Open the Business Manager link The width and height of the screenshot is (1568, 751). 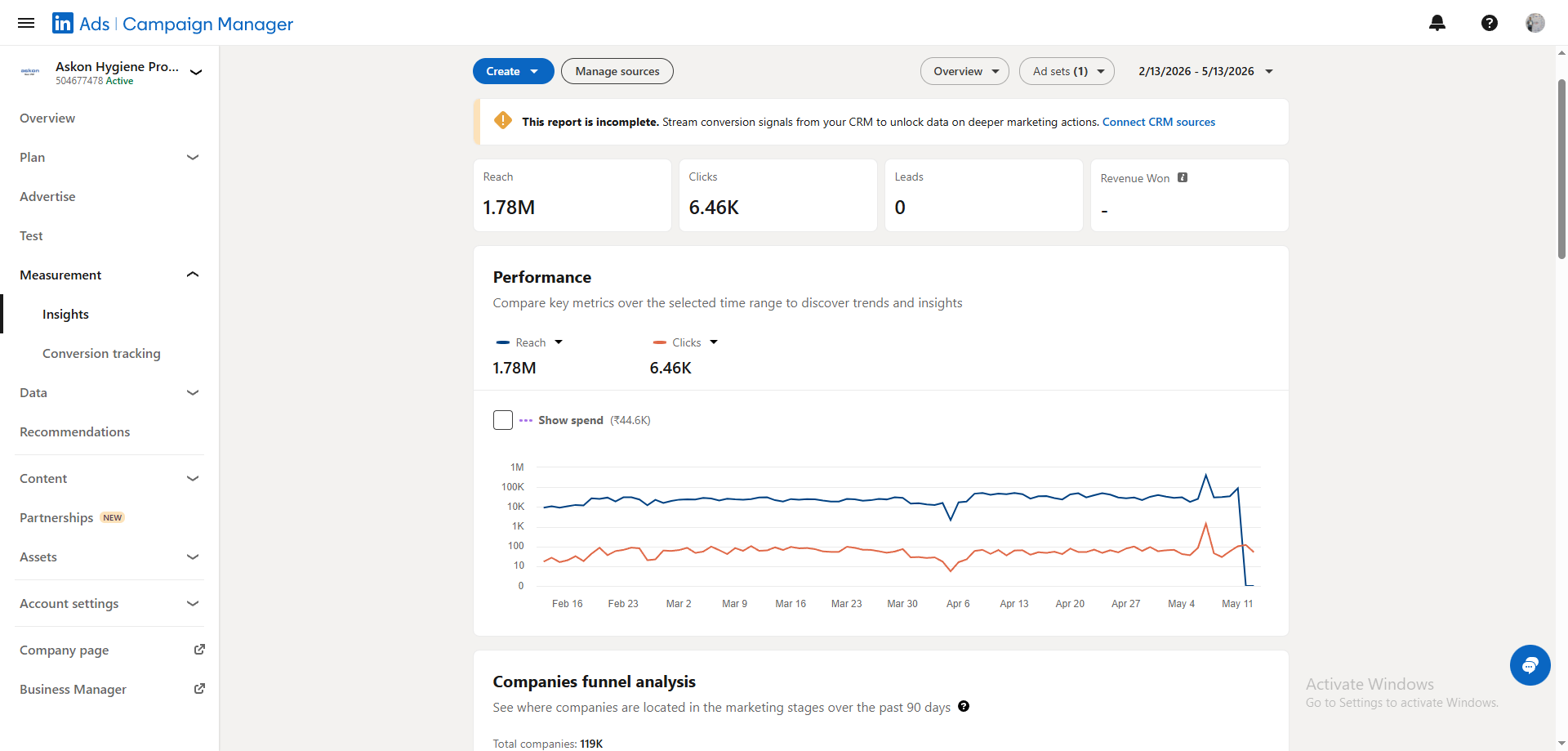[73, 689]
